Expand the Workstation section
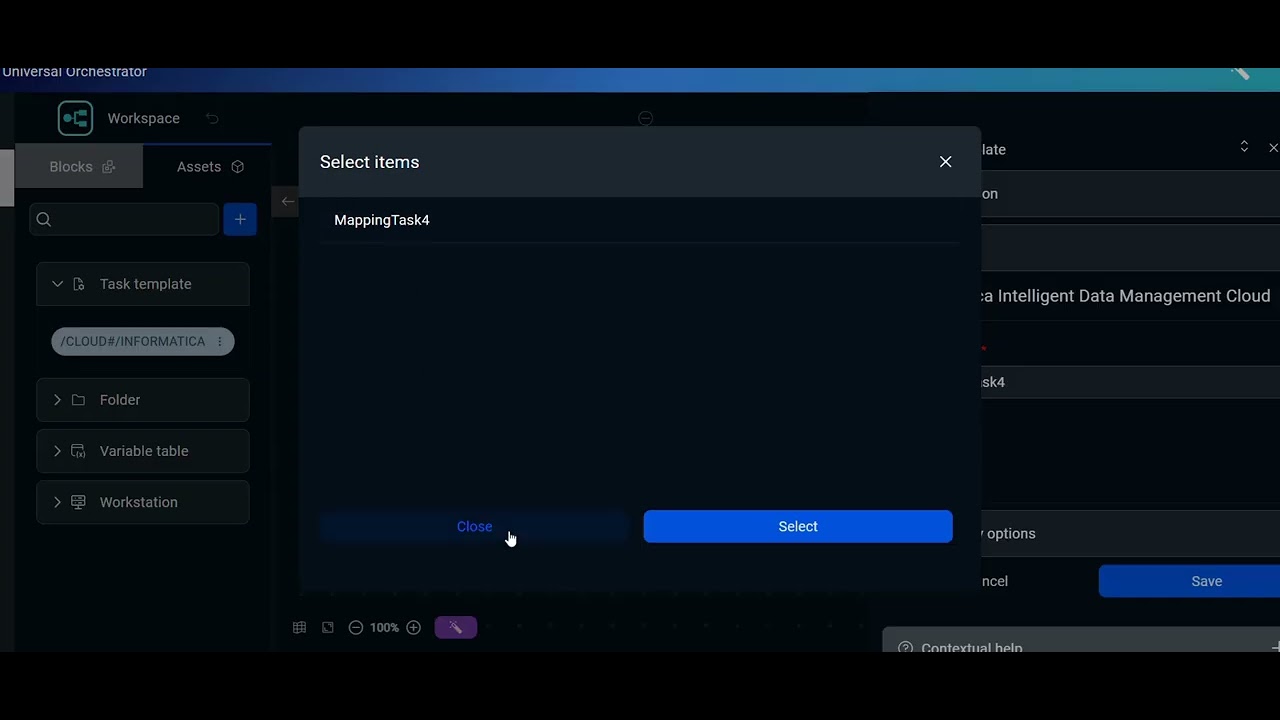The image size is (1280, 720). tap(57, 502)
